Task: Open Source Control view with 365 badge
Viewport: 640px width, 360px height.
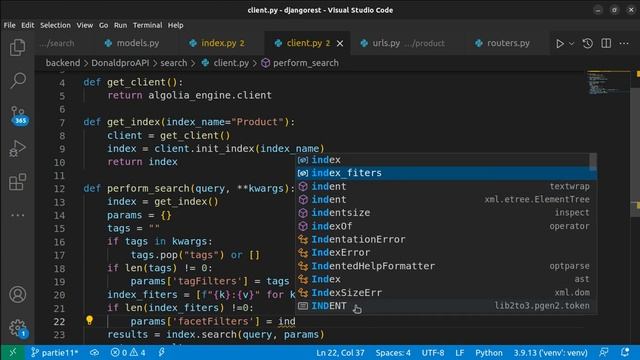Action: tap(18, 115)
